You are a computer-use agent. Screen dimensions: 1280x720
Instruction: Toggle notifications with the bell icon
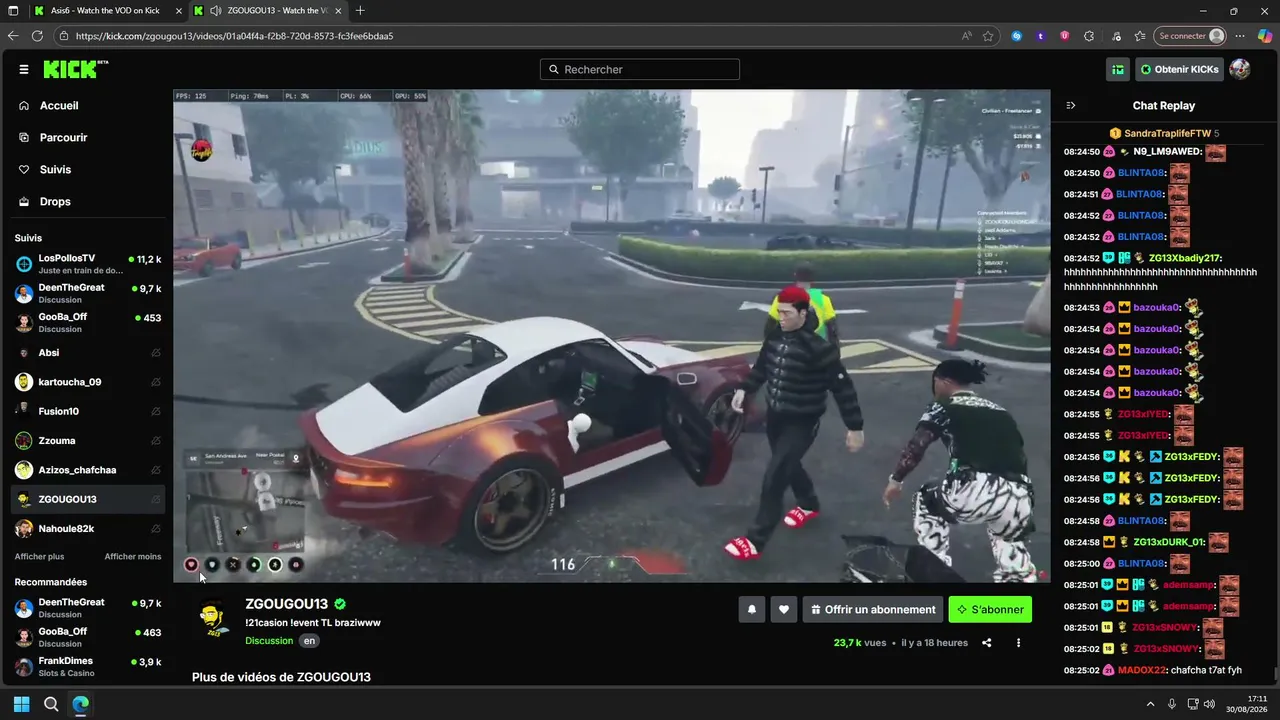[x=752, y=609]
